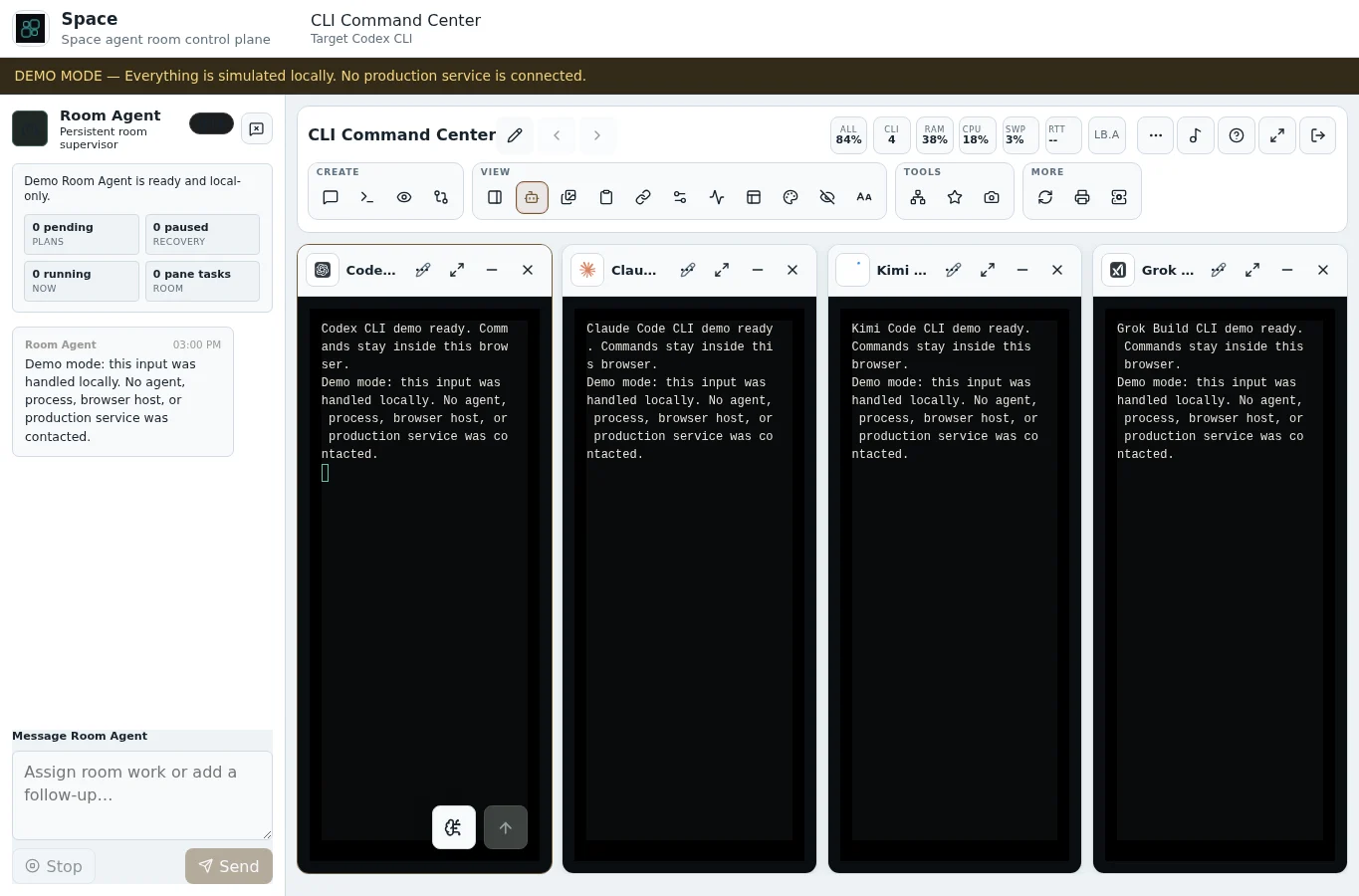This screenshot has height=896, width=1359.
Task: Click the Grok pane link icon
Action: point(1219,270)
